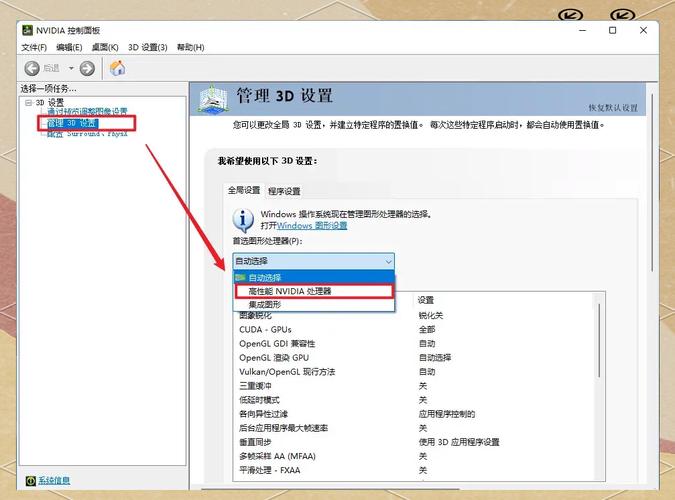Select the 垂直同步 setting row
This screenshot has height=500, width=675.
tap(415, 442)
